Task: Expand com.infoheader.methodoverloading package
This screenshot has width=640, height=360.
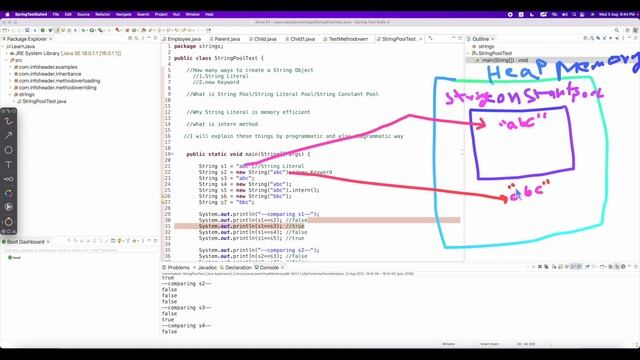Action: [10, 81]
